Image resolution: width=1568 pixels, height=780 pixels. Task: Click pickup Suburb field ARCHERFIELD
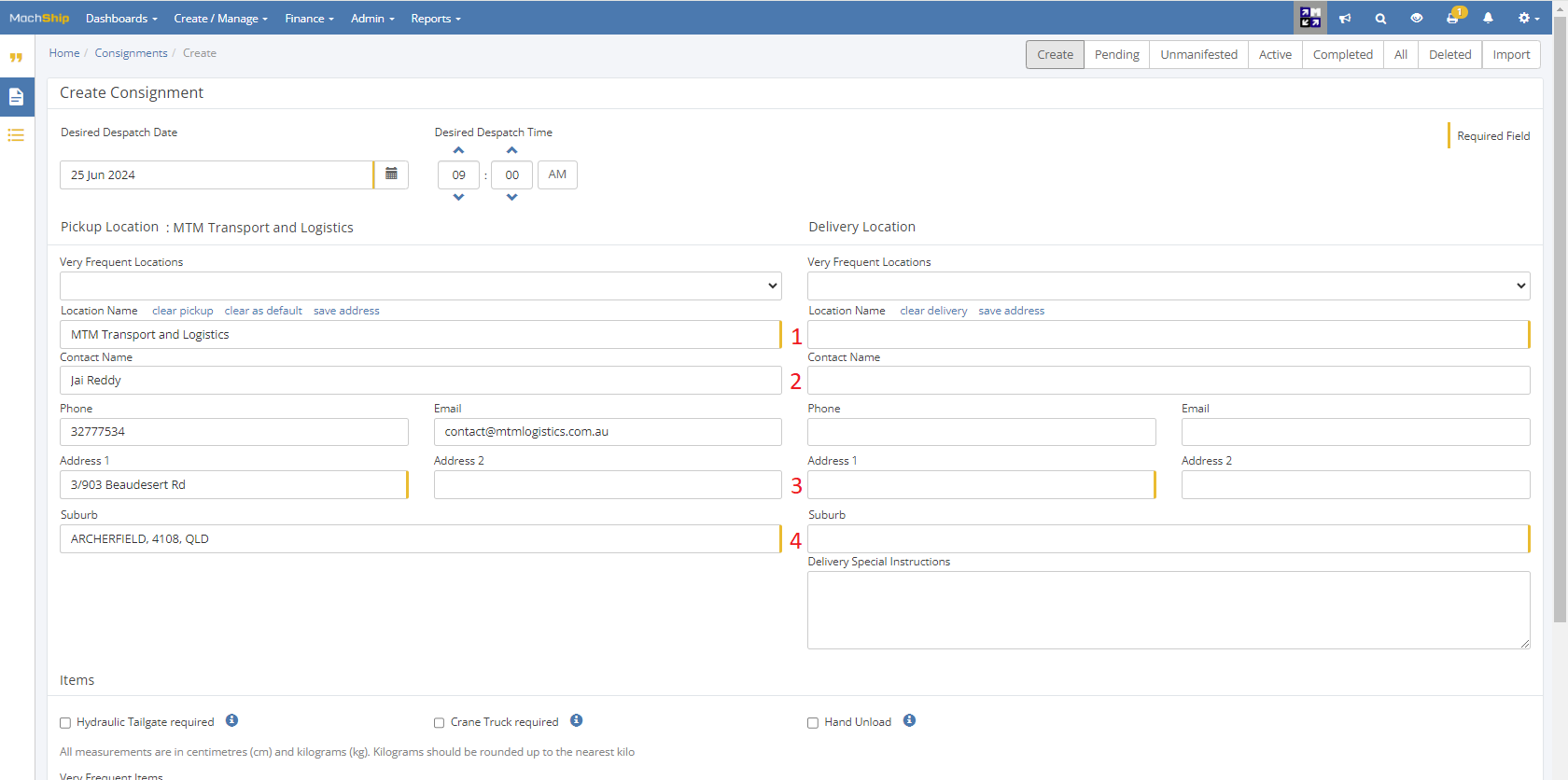(x=420, y=538)
